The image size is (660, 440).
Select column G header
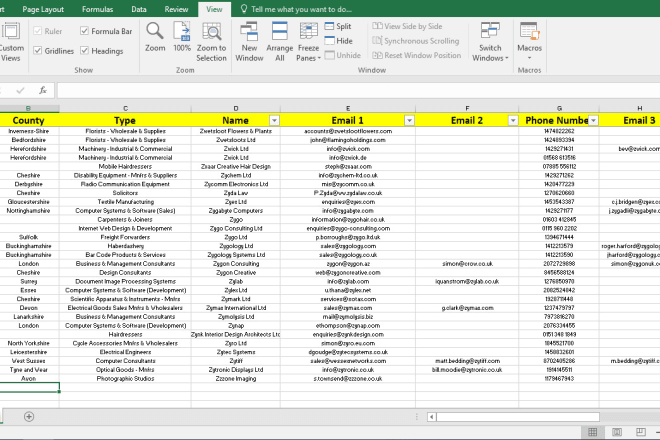[x=559, y=108]
